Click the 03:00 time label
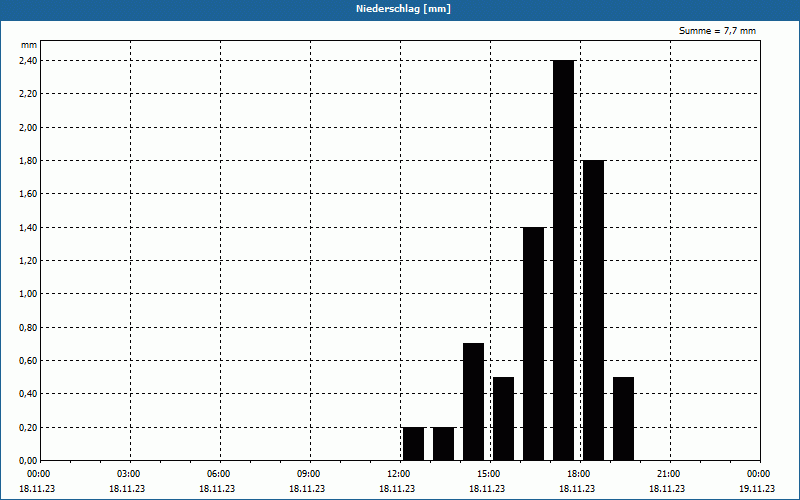 point(129,474)
